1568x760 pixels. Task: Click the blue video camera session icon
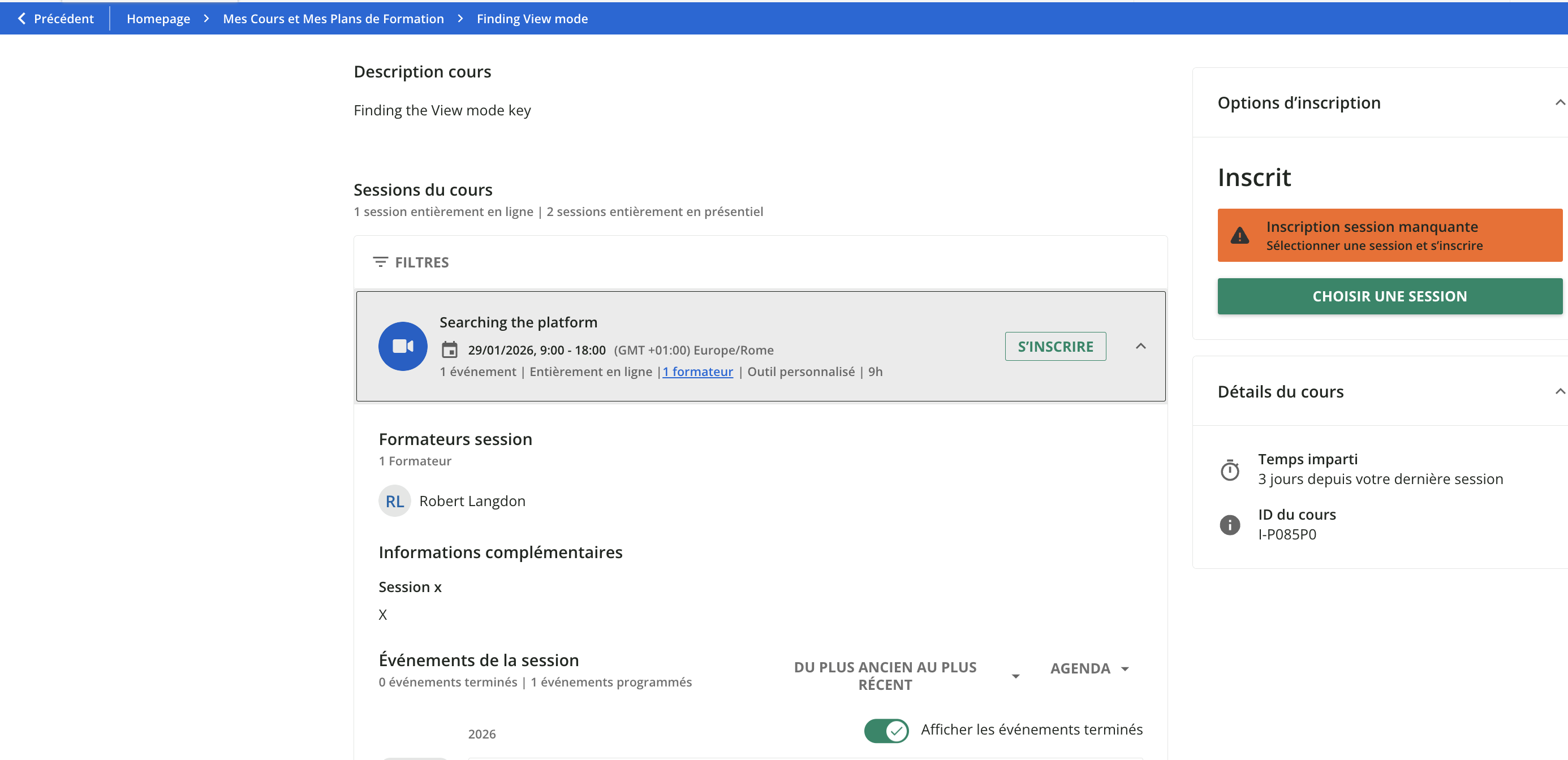coord(402,346)
